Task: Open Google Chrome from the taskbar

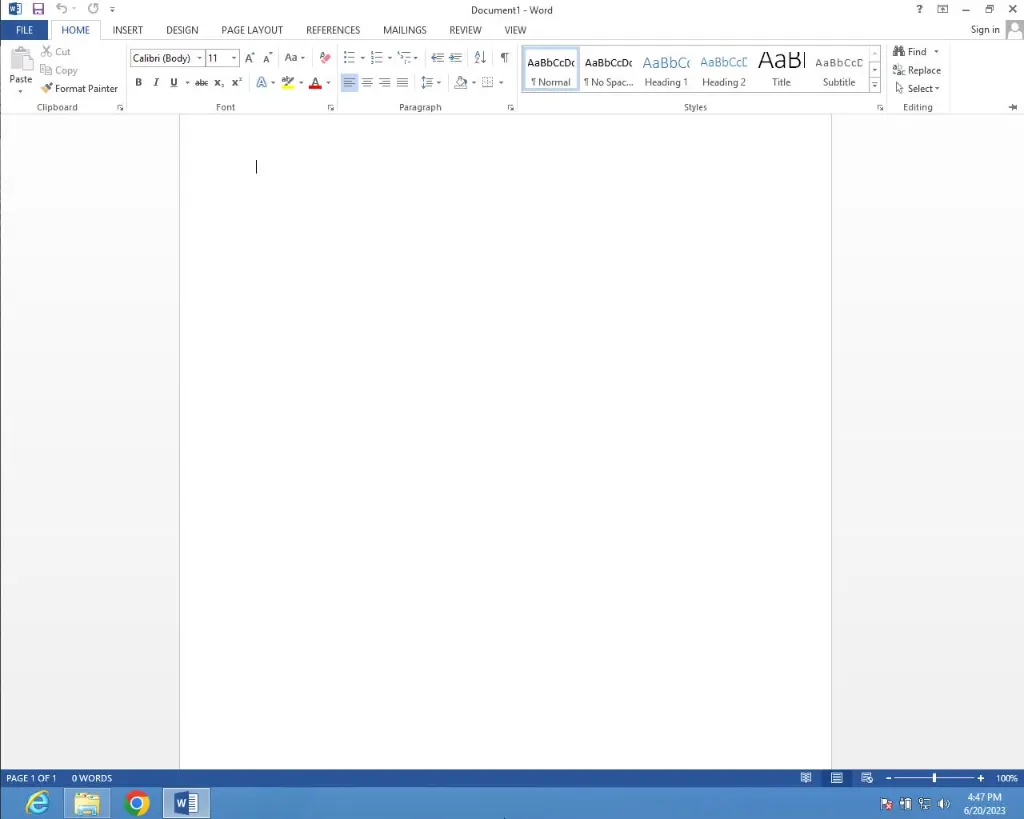Action: (x=137, y=803)
